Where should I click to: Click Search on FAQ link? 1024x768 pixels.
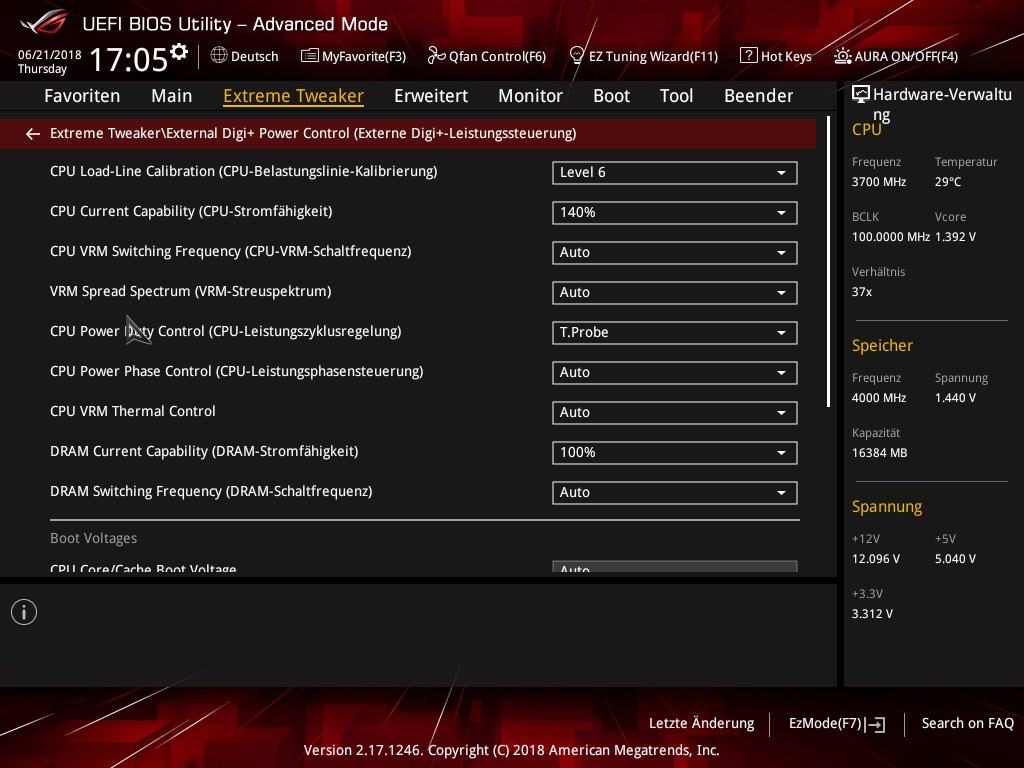pyautogui.click(x=967, y=724)
